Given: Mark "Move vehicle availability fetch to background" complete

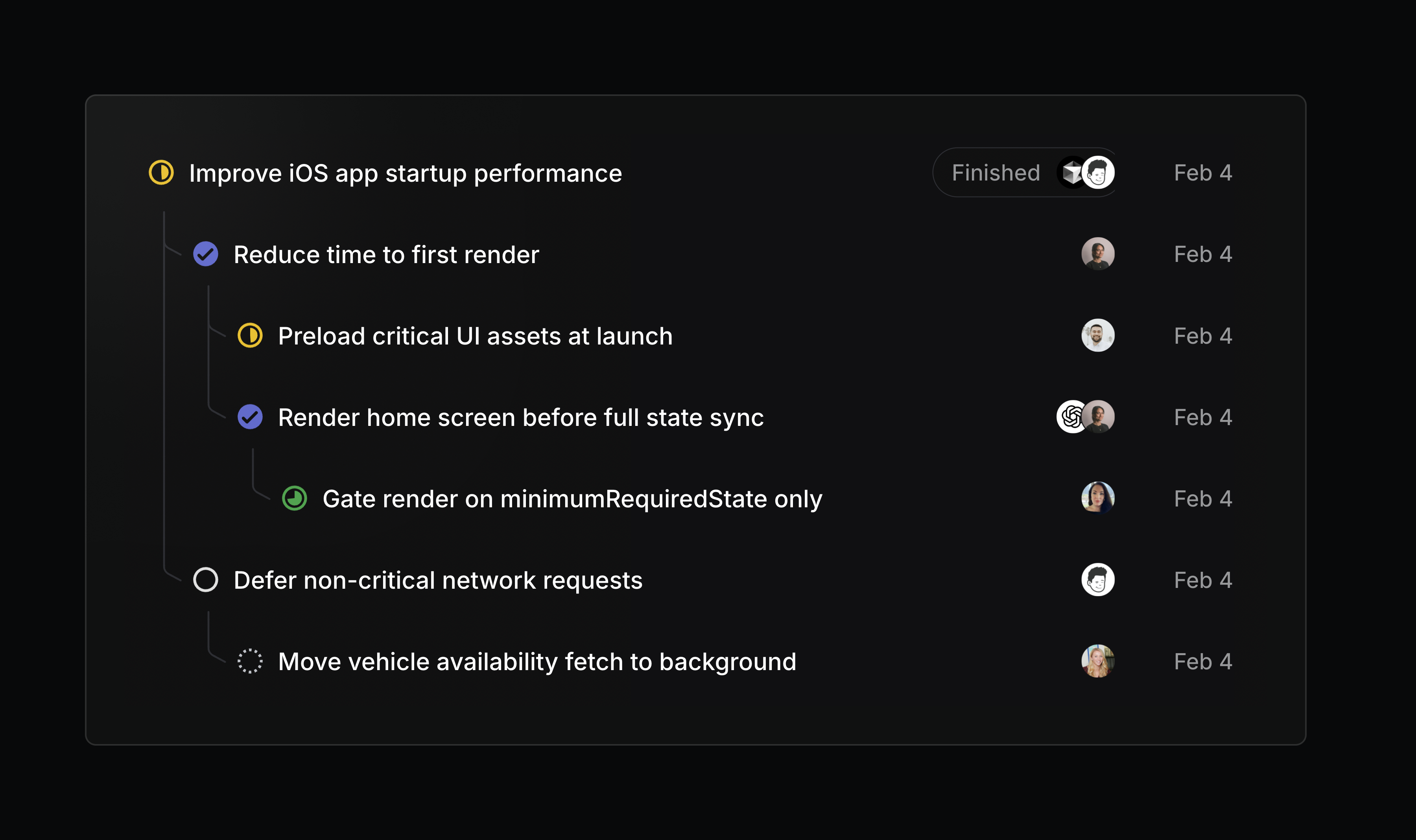Looking at the screenshot, I should [x=250, y=661].
